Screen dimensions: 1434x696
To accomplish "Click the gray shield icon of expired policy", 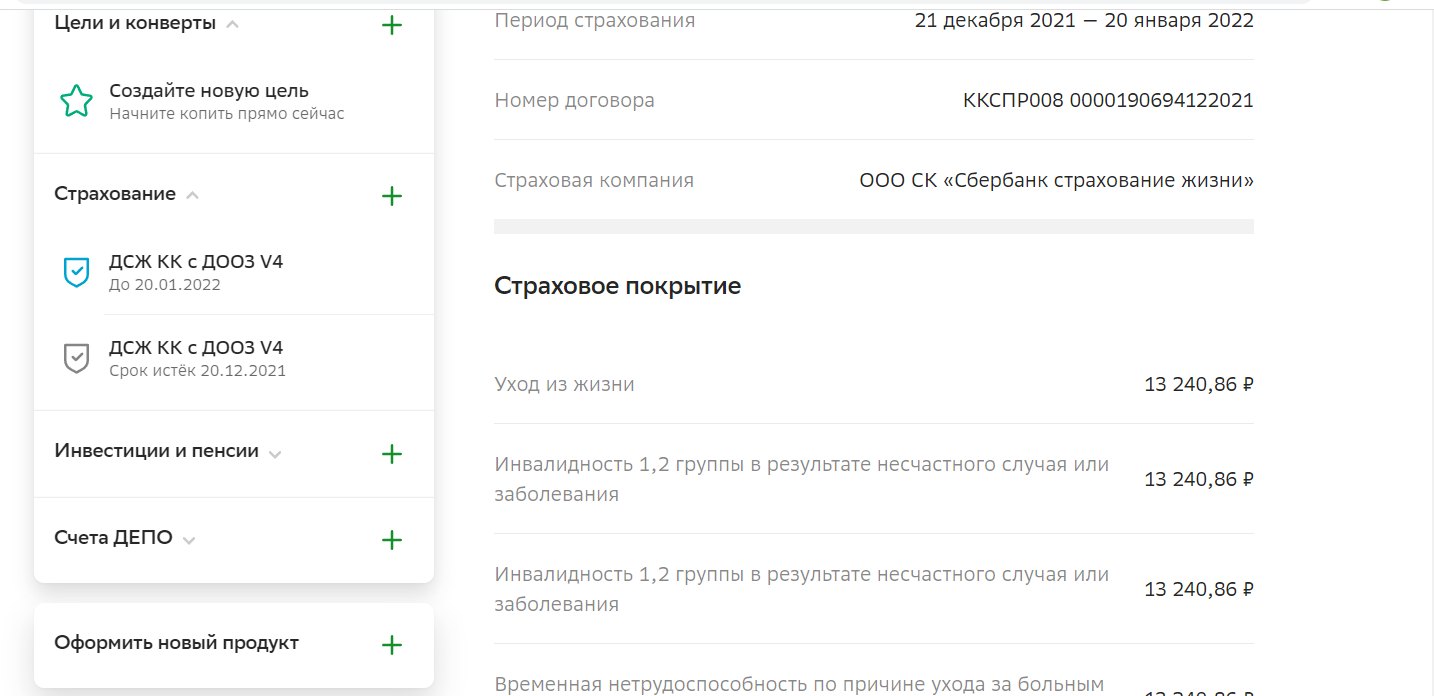I will (x=76, y=357).
